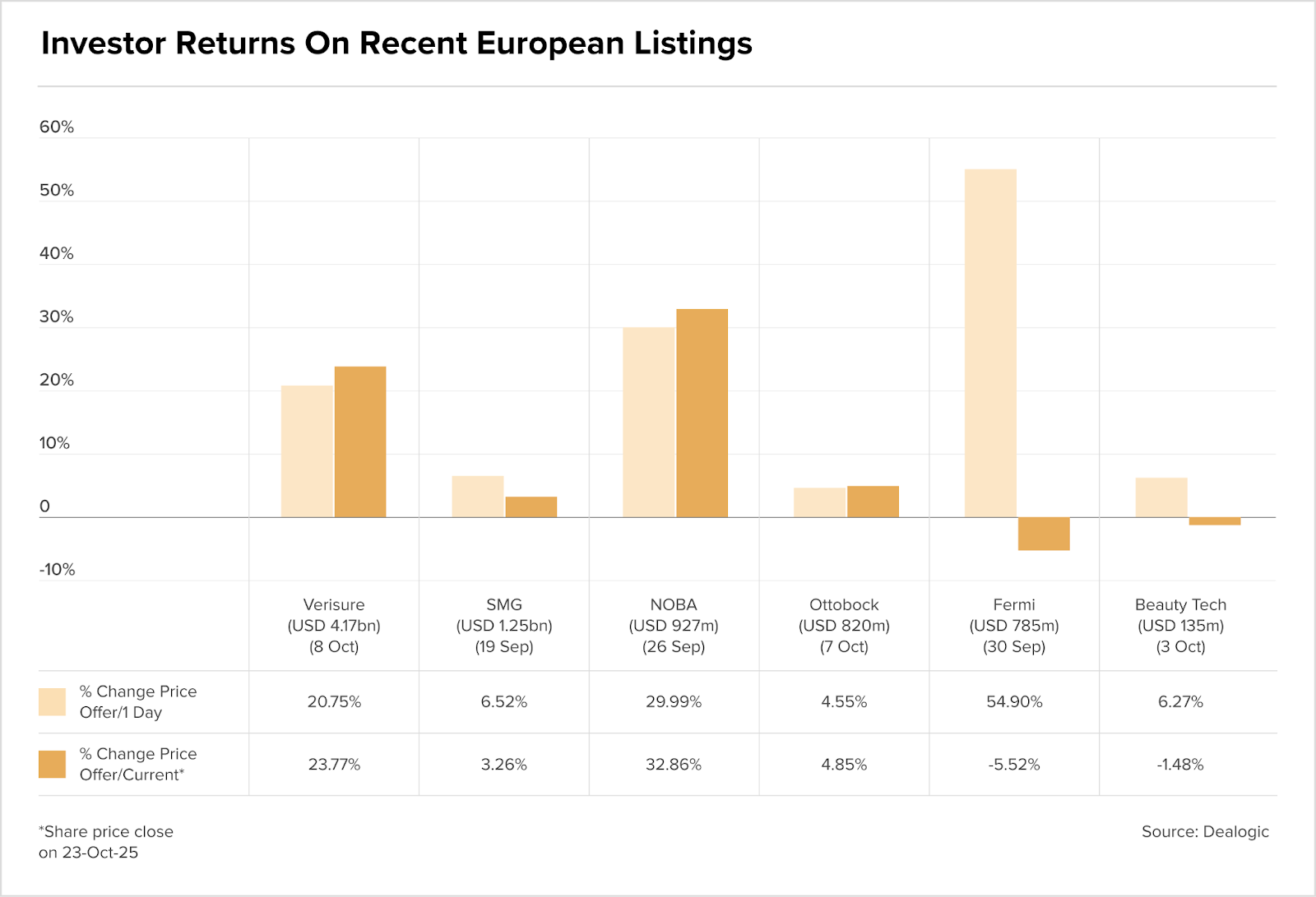
Task: Click the 32.86% table value
Action: tap(674, 764)
